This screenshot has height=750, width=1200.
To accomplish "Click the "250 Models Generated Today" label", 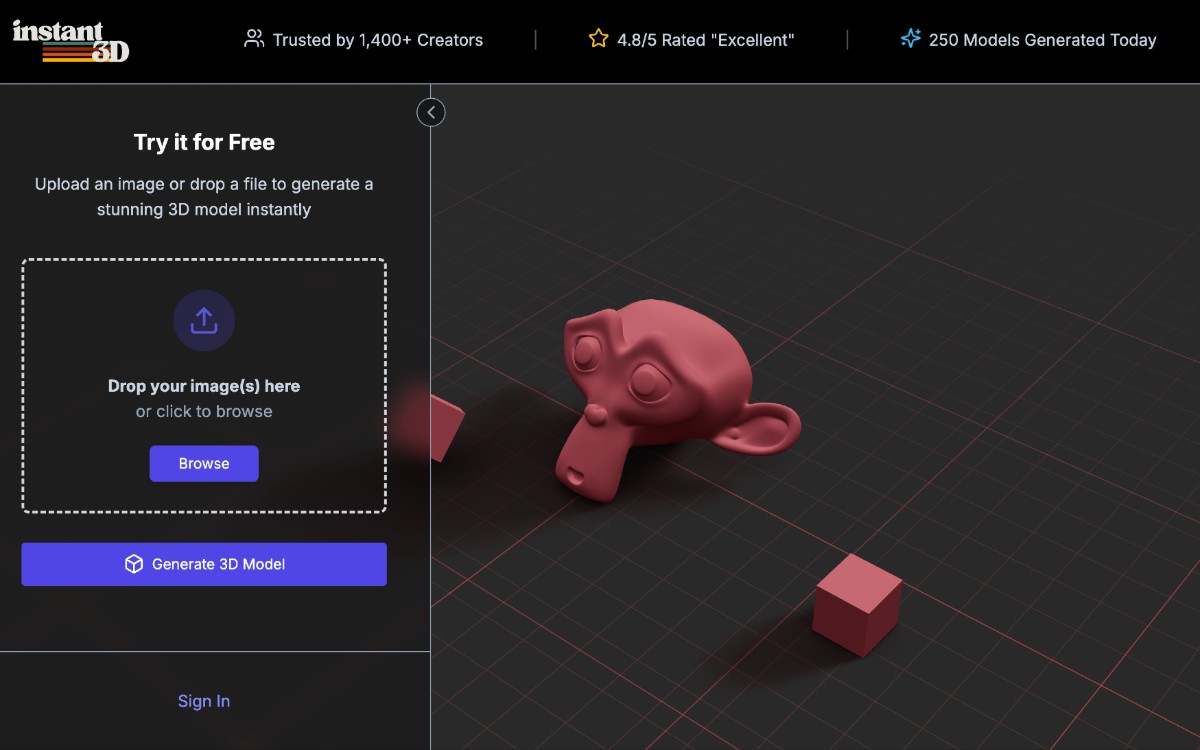I will (1042, 40).
